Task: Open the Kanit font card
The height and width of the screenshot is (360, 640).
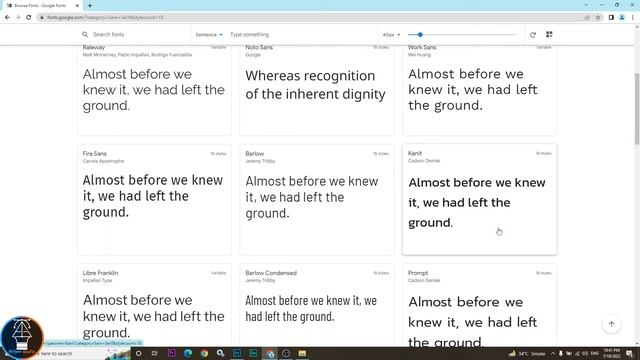Action: tap(480, 200)
